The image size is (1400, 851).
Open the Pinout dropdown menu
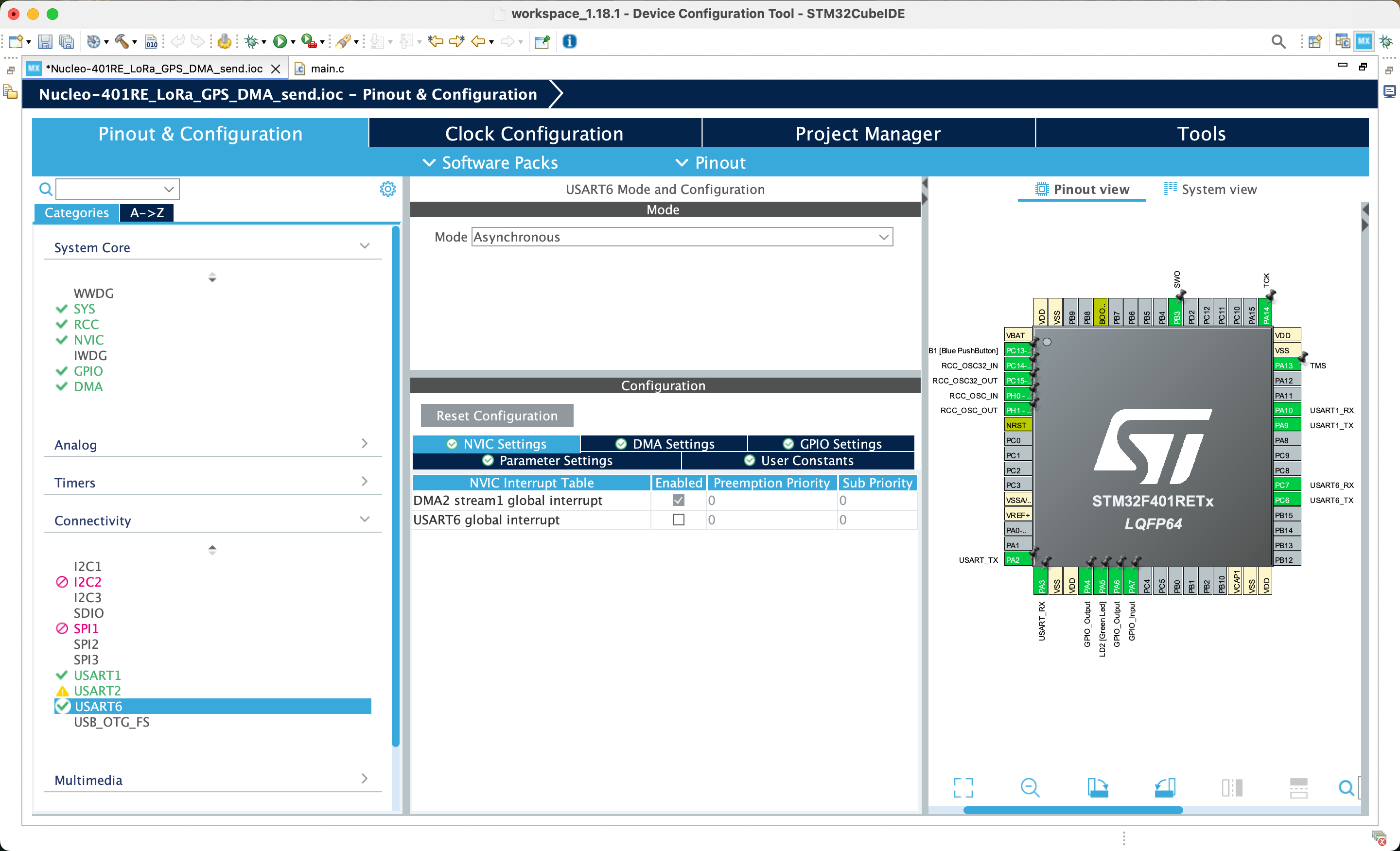point(711,163)
